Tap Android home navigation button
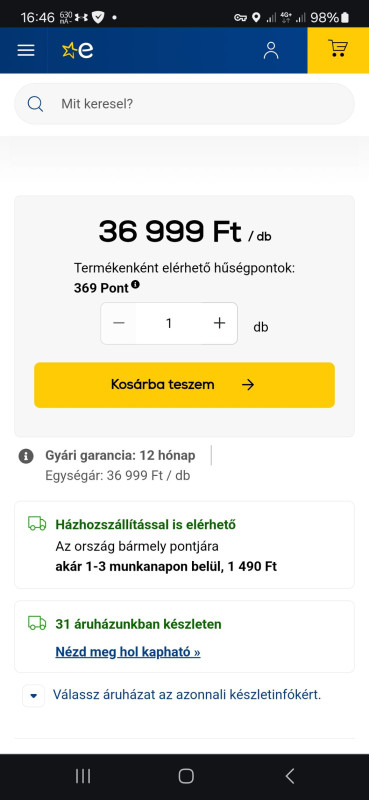369x800 pixels. [x=186, y=776]
